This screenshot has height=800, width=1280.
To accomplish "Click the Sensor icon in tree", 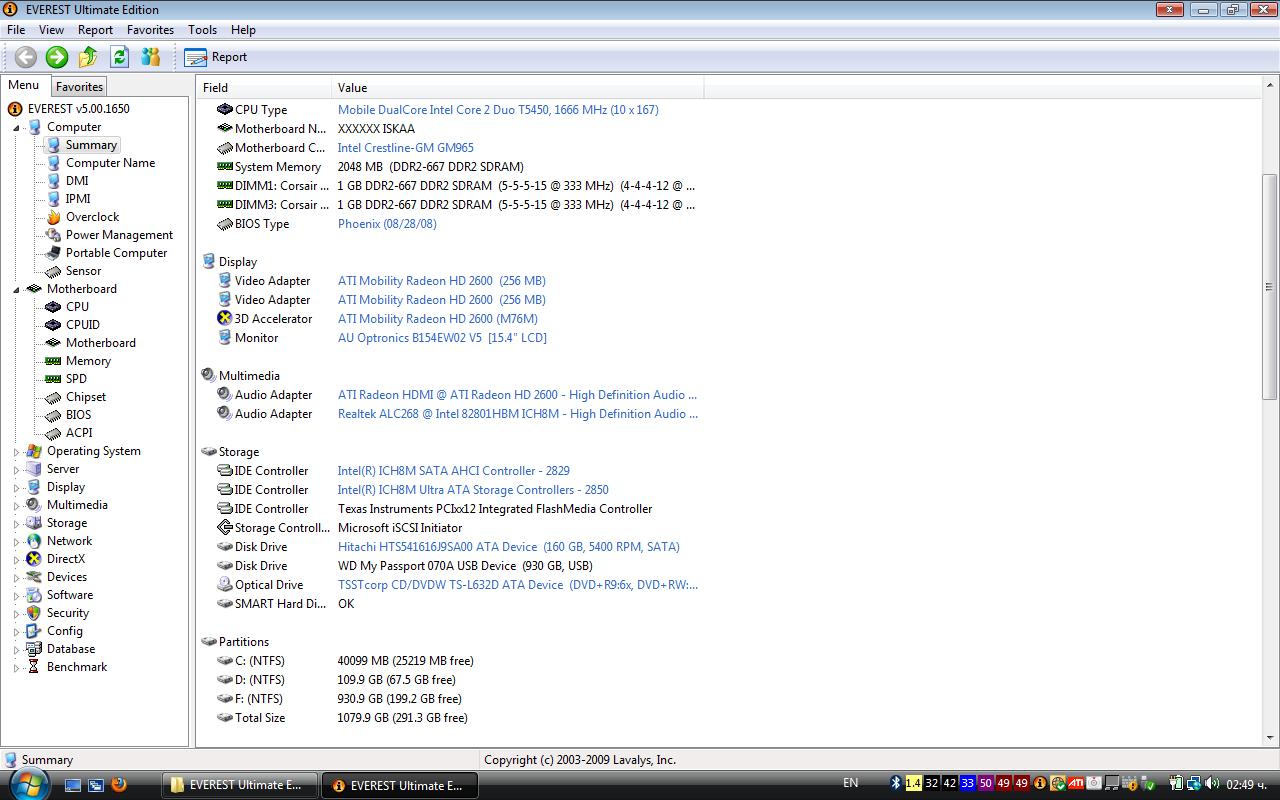I will (x=53, y=271).
